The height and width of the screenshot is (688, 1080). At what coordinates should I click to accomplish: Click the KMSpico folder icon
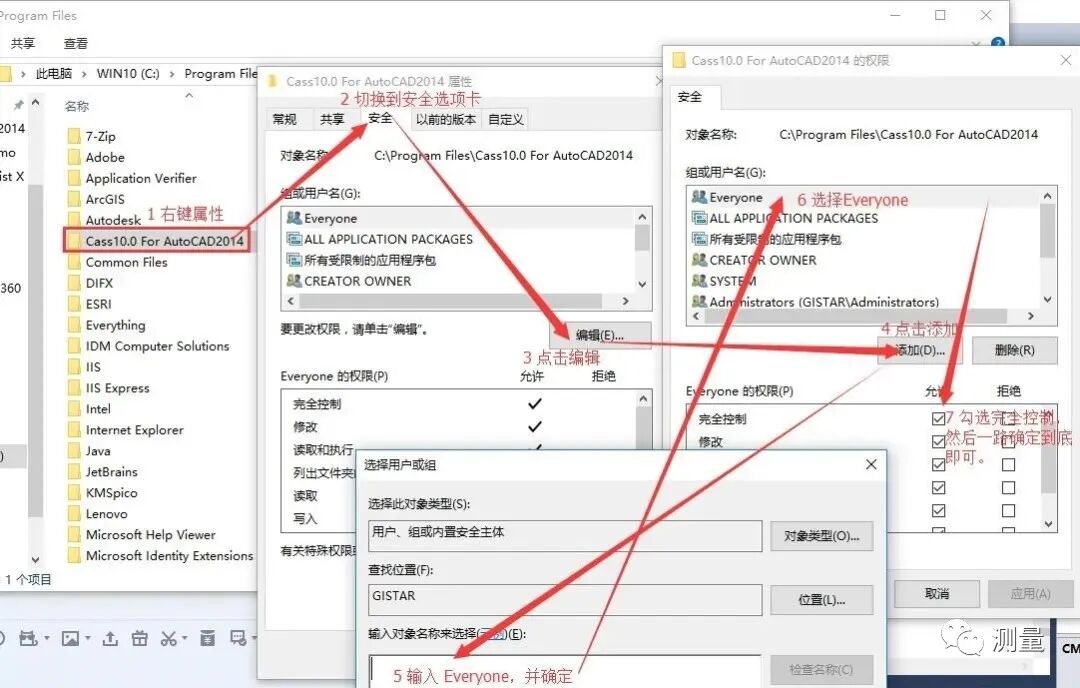[74, 492]
